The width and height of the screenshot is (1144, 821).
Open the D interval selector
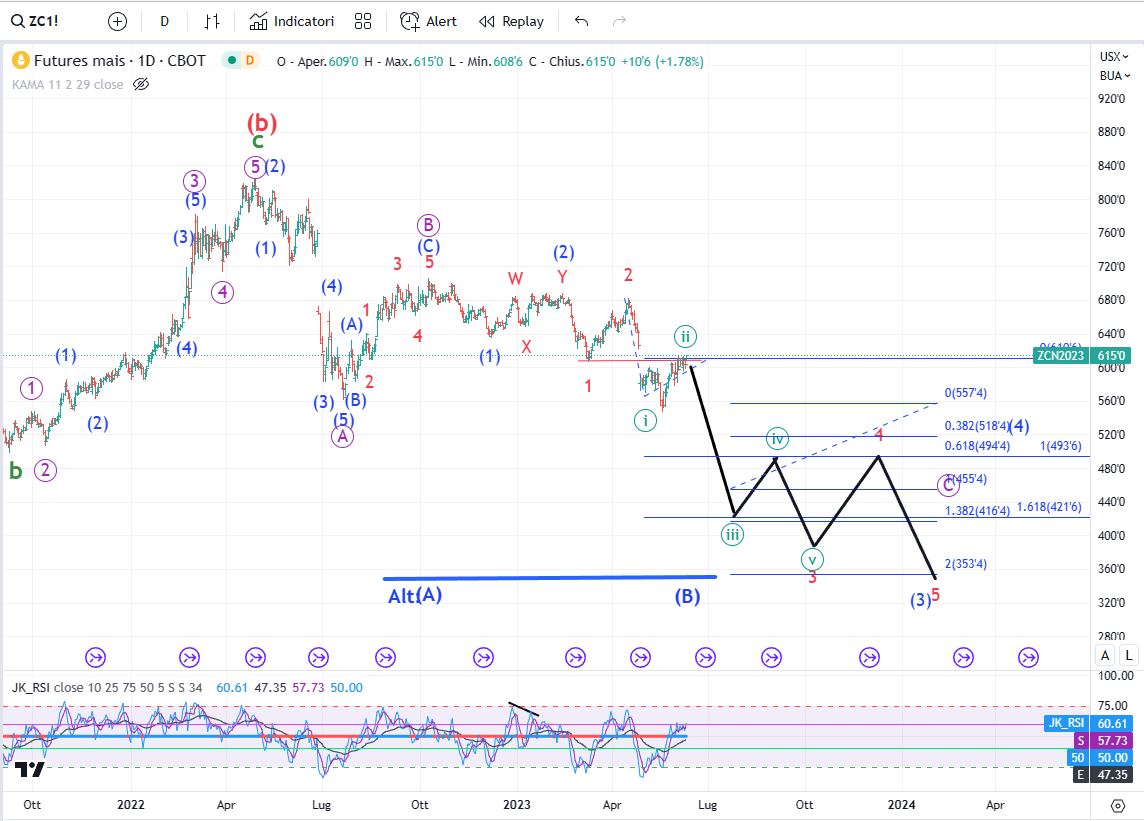pyautogui.click(x=165, y=21)
